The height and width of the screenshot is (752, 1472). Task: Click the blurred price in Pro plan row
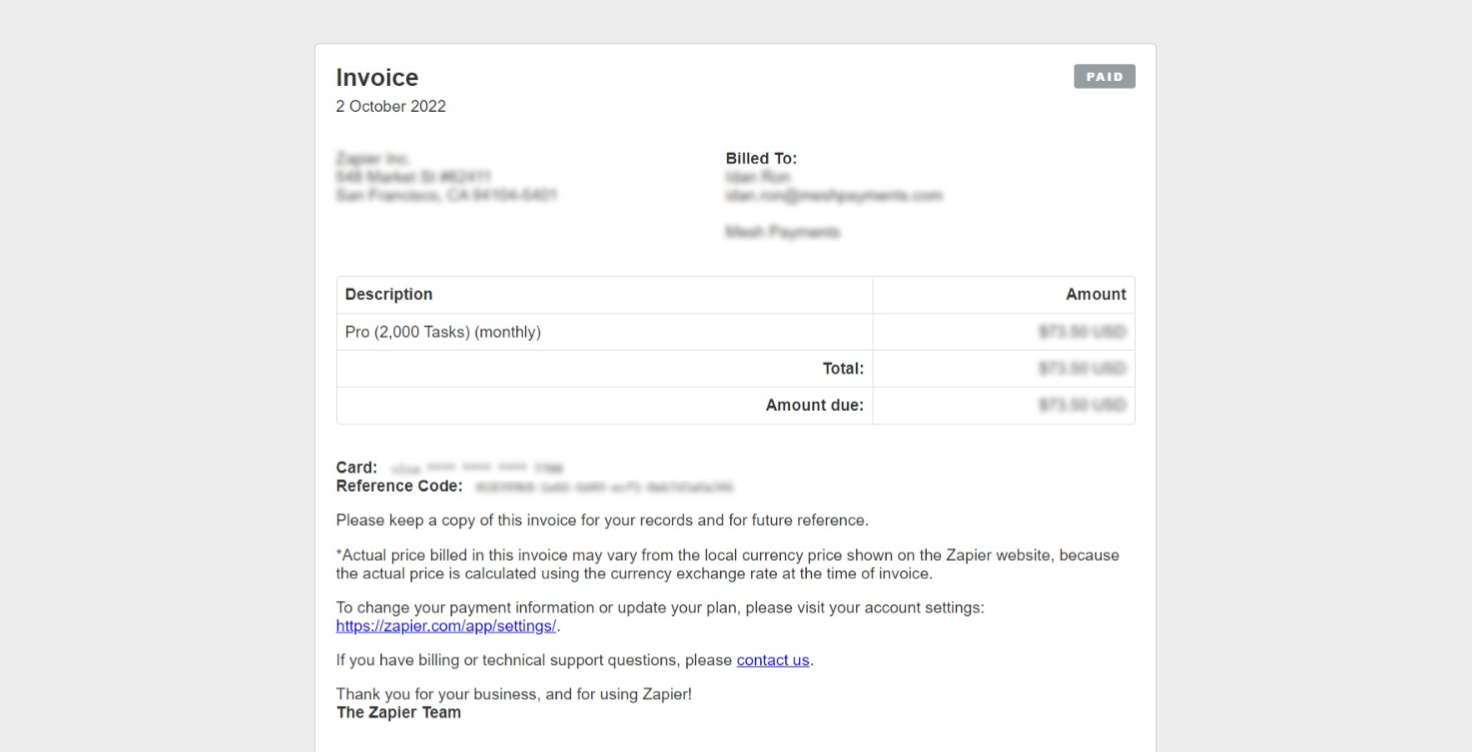(1082, 332)
